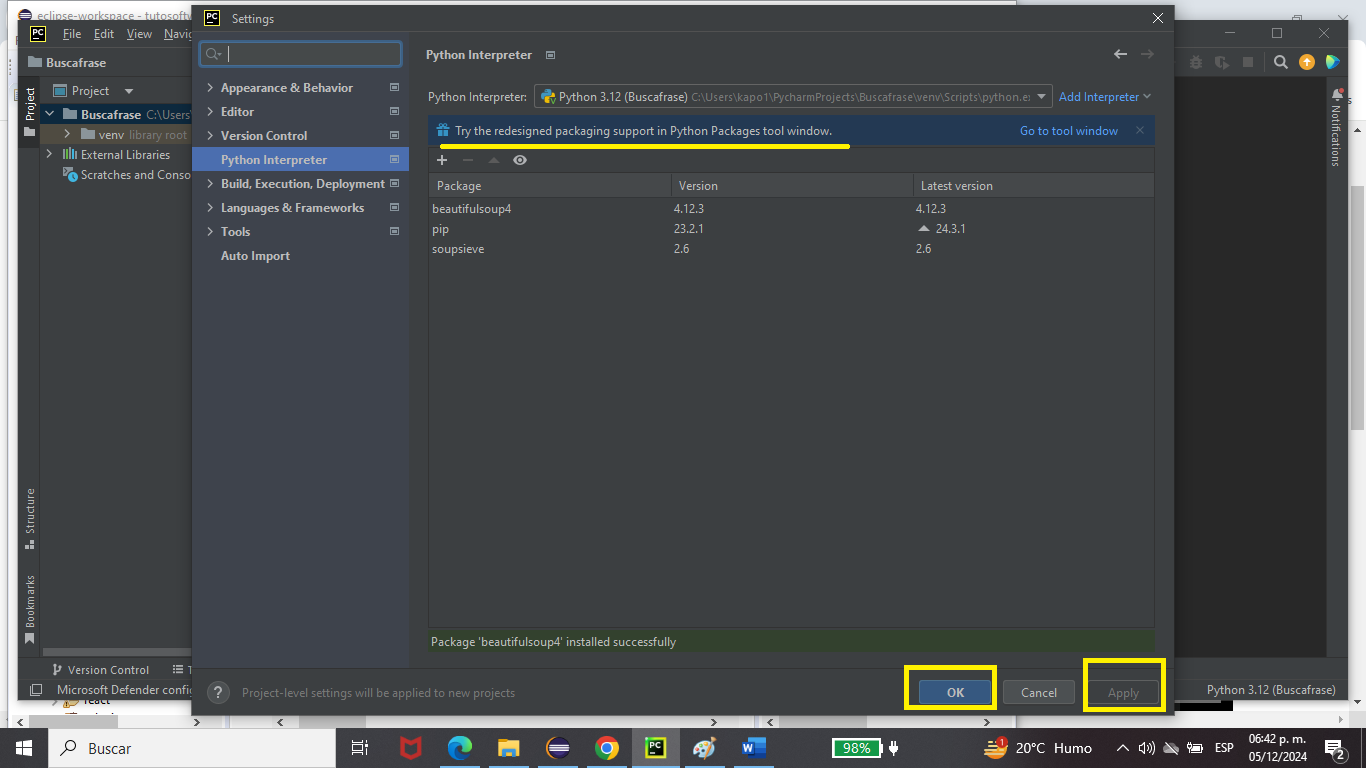1366x768 pixels.
Task: Expand the Tools settings category
Action: click(210, 232)
